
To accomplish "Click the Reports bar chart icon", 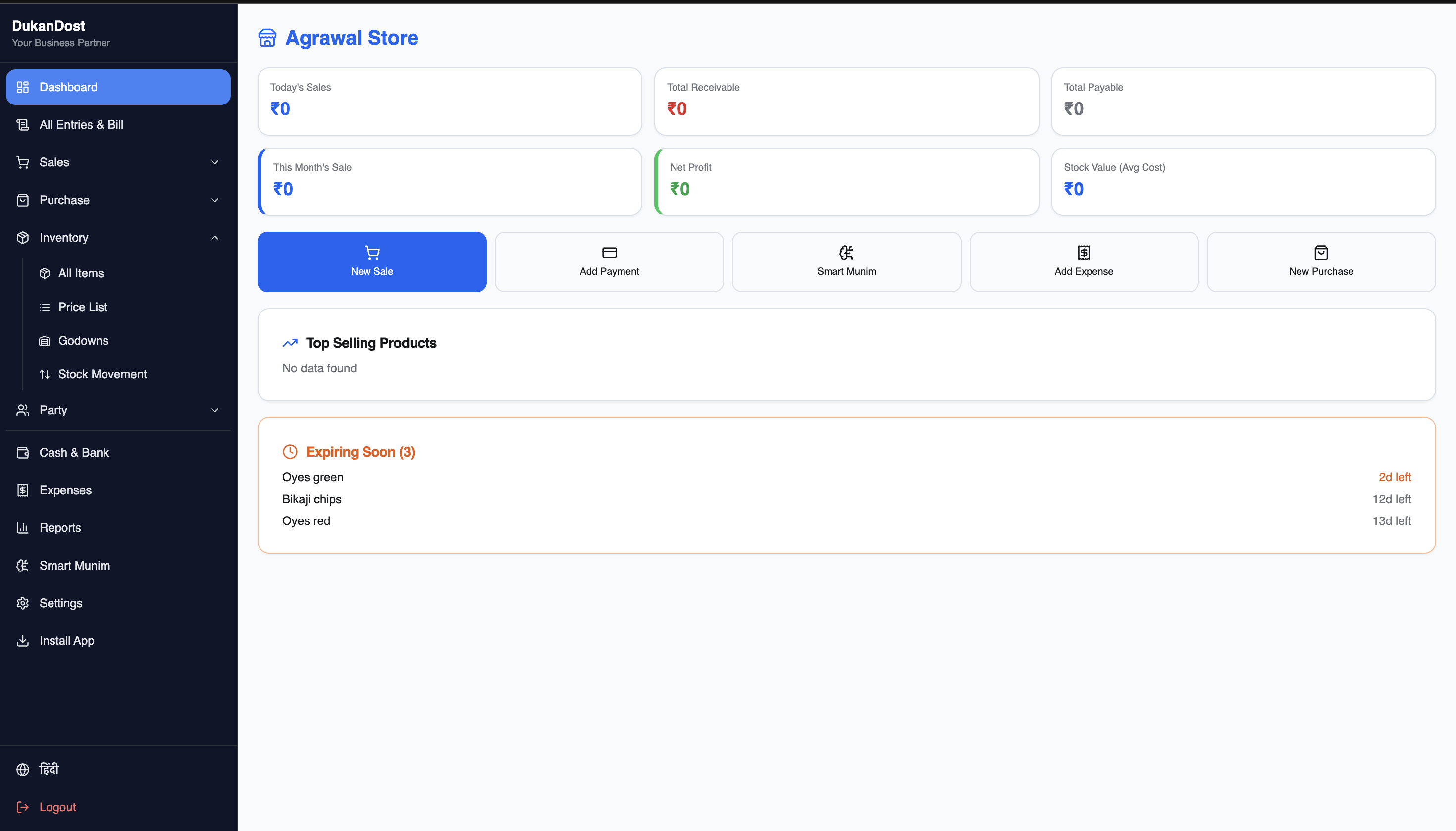I will pyautogui.click(x=23, y=528).
